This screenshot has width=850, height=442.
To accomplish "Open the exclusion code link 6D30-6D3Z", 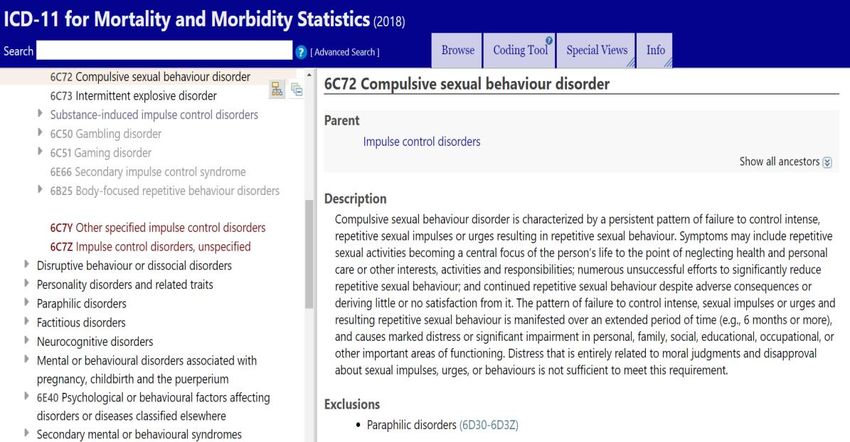I will 488,425.
